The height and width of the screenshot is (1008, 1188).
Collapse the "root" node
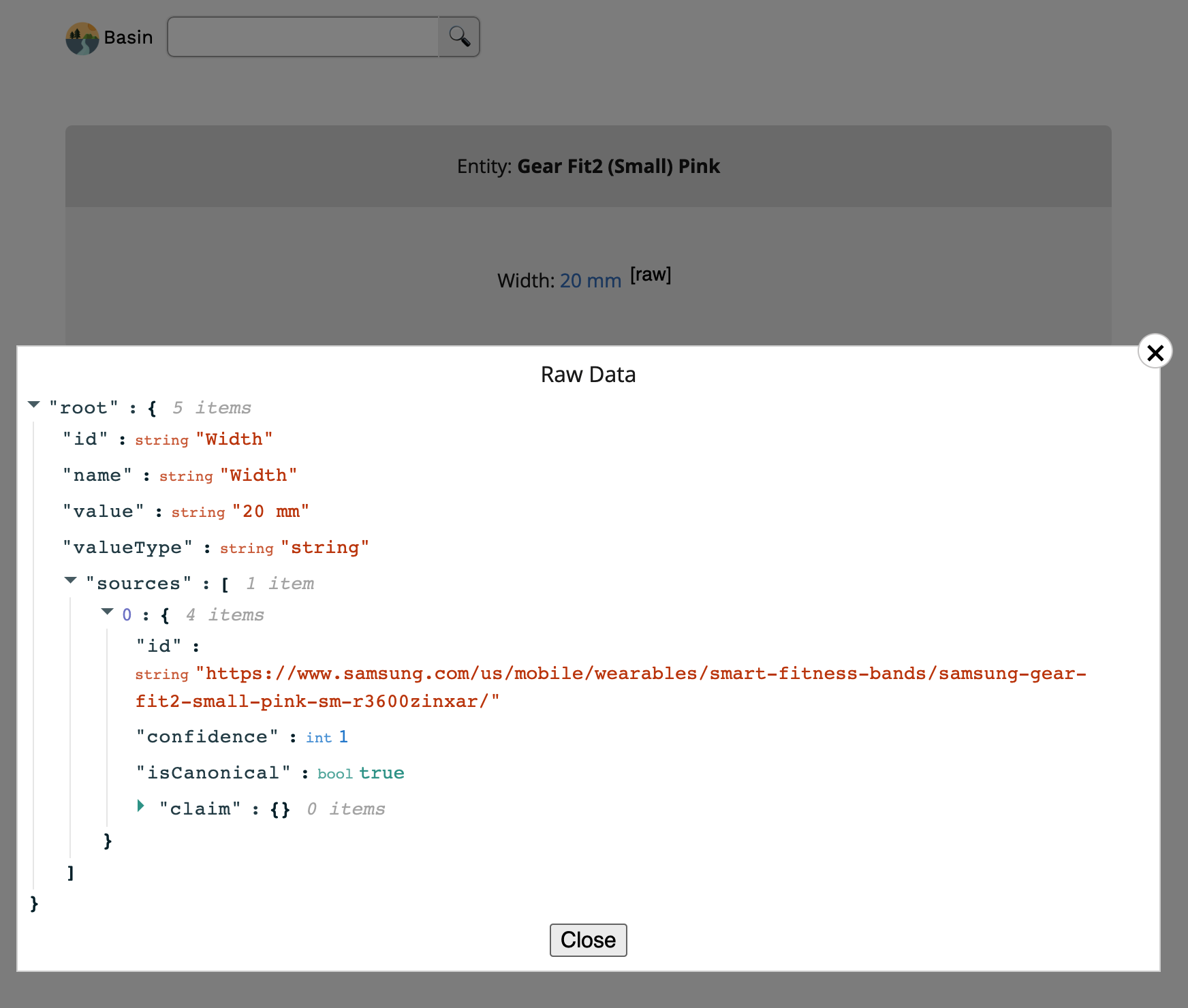pyautogui.click(x=34, y=405)
